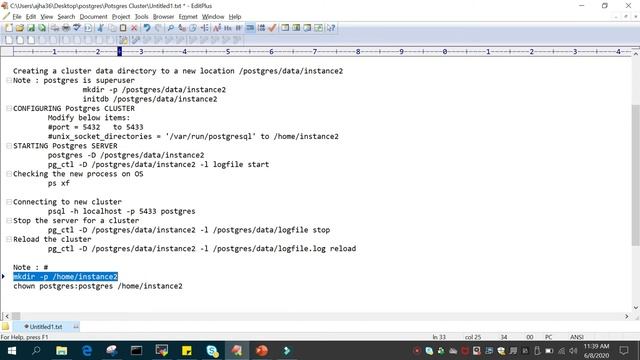The height and width of the screenshot is (360, 640).
Task: Run the spell check toolbar icon
Action: [77, 28]
